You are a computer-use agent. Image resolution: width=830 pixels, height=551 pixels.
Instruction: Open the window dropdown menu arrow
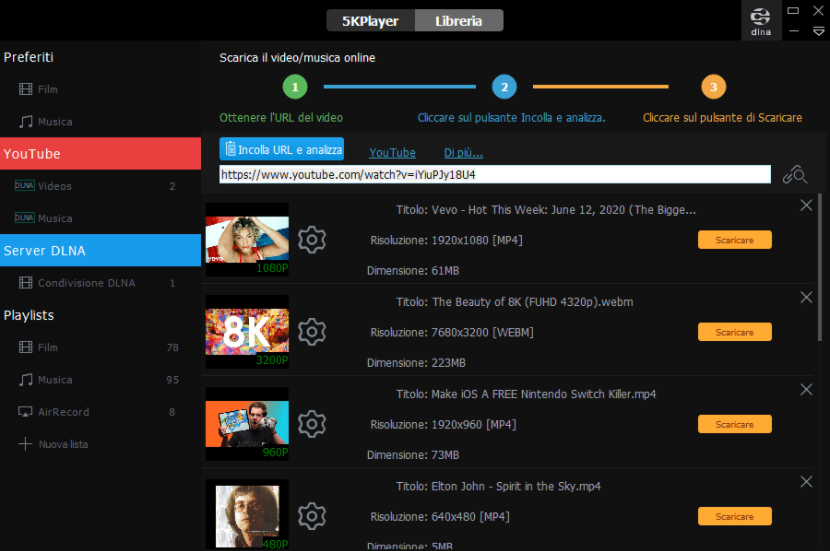(x=818, y=32)
